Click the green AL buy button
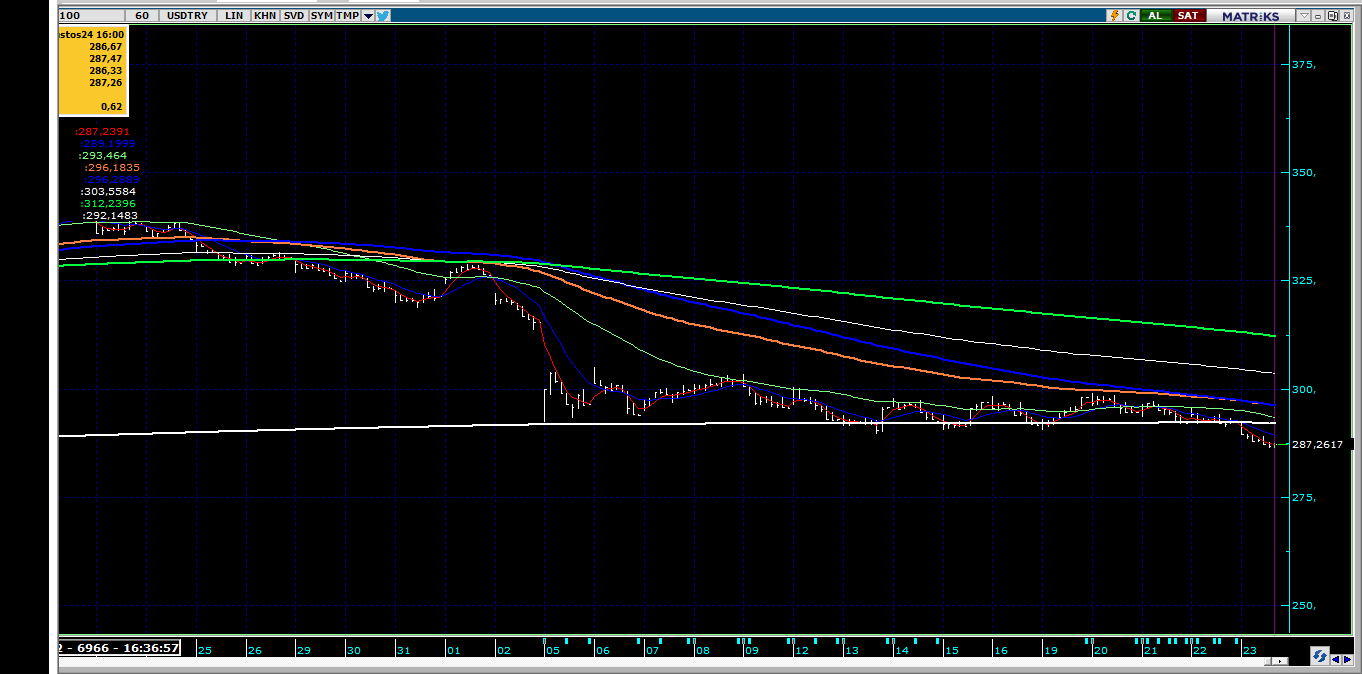 point(1156,16)
